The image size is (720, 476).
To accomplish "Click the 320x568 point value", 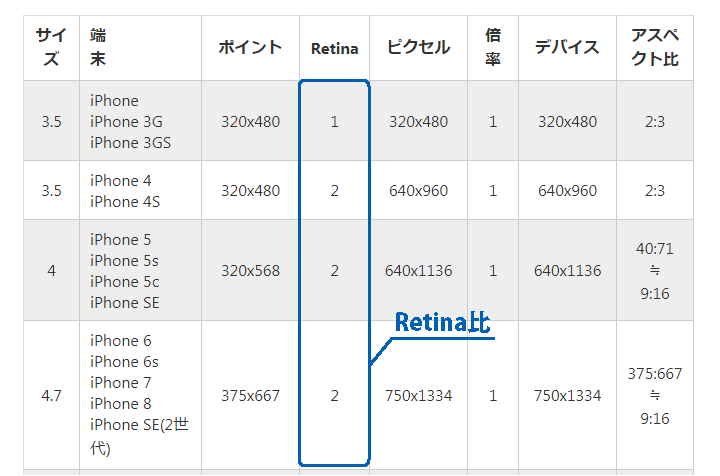I will (250, 271).
